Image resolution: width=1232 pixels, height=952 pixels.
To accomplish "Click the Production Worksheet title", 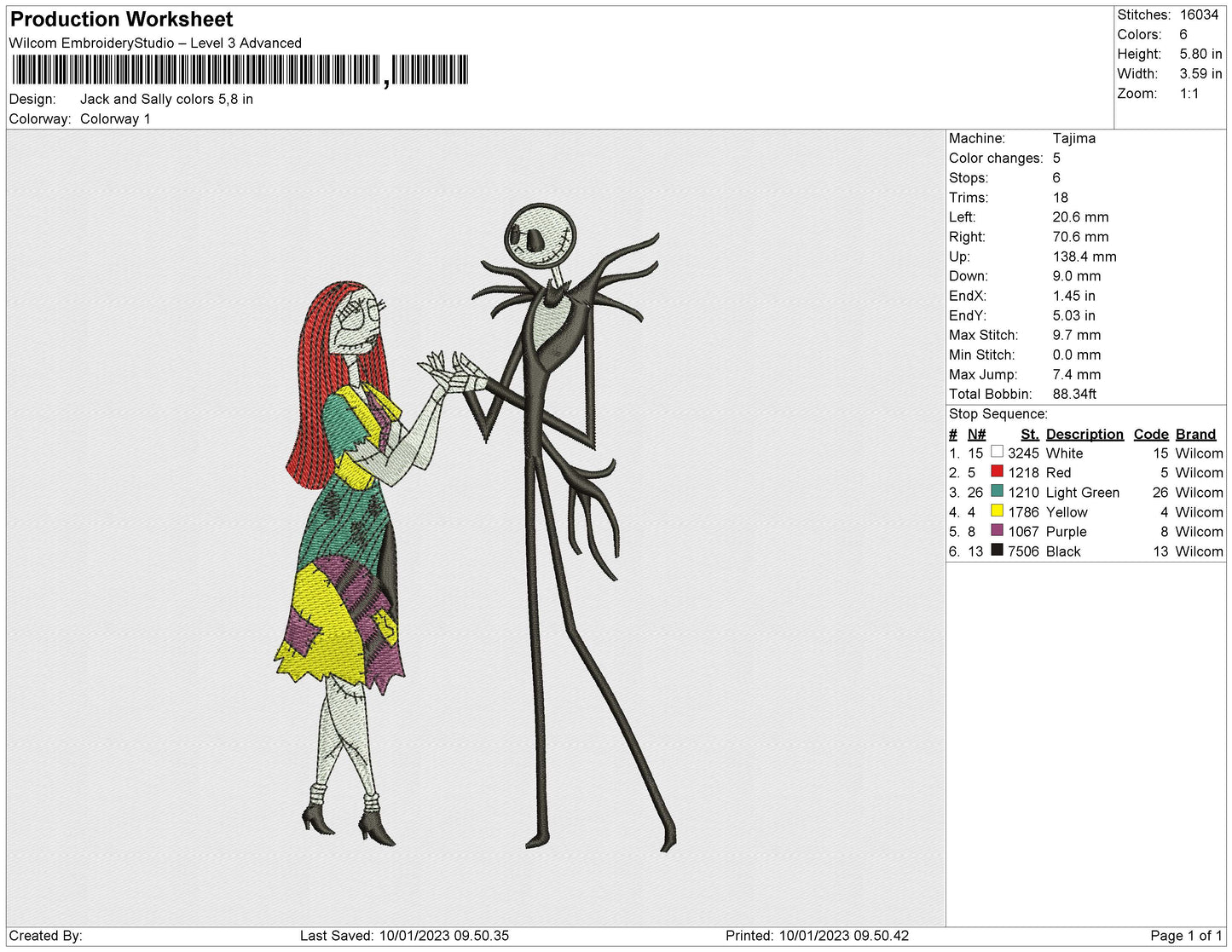I will 121,19.
